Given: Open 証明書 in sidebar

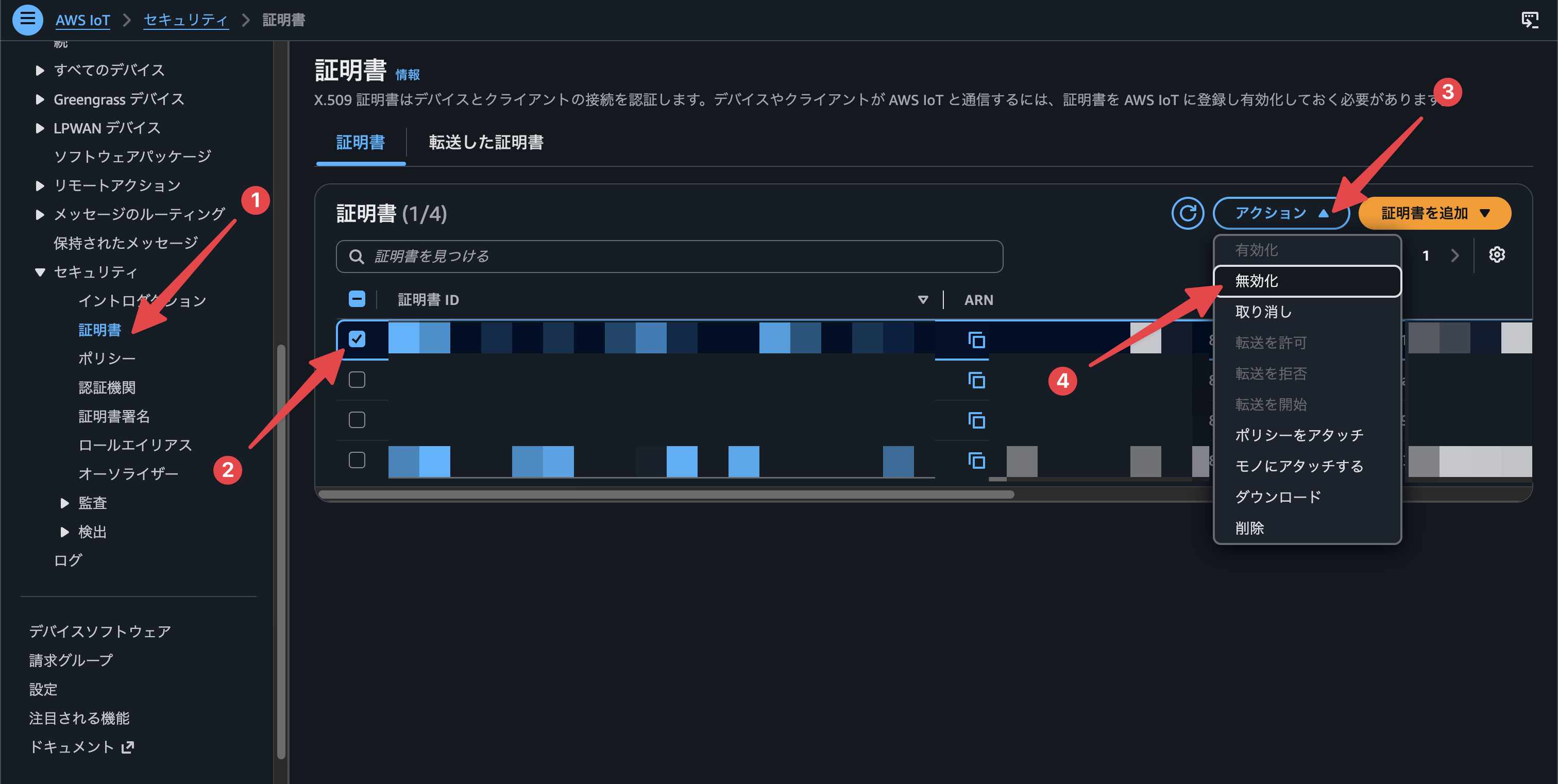Looking at the screenshot, I should [x=100, y=330].
